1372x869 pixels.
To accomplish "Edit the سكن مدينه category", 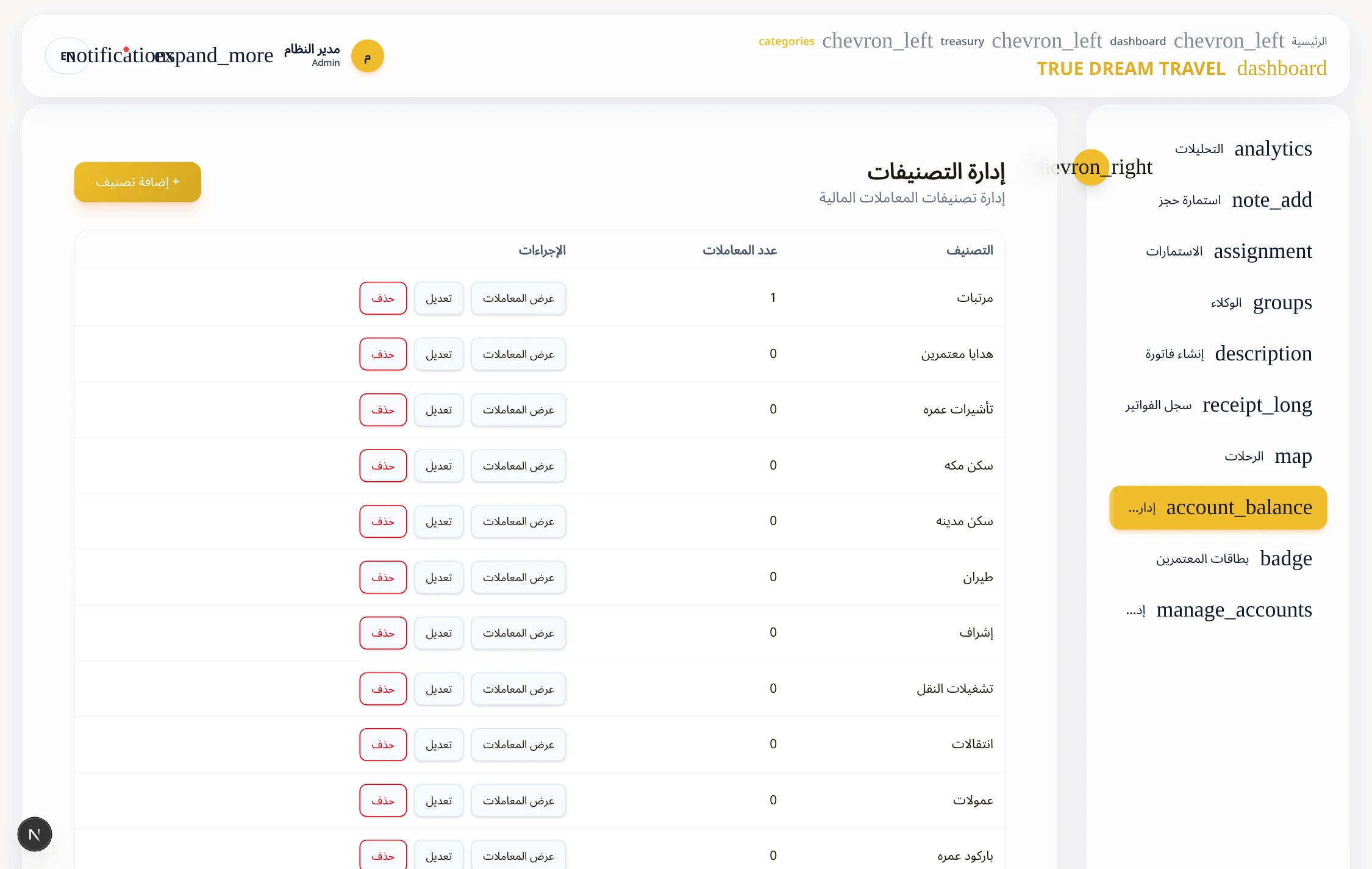I will (438, 521).
